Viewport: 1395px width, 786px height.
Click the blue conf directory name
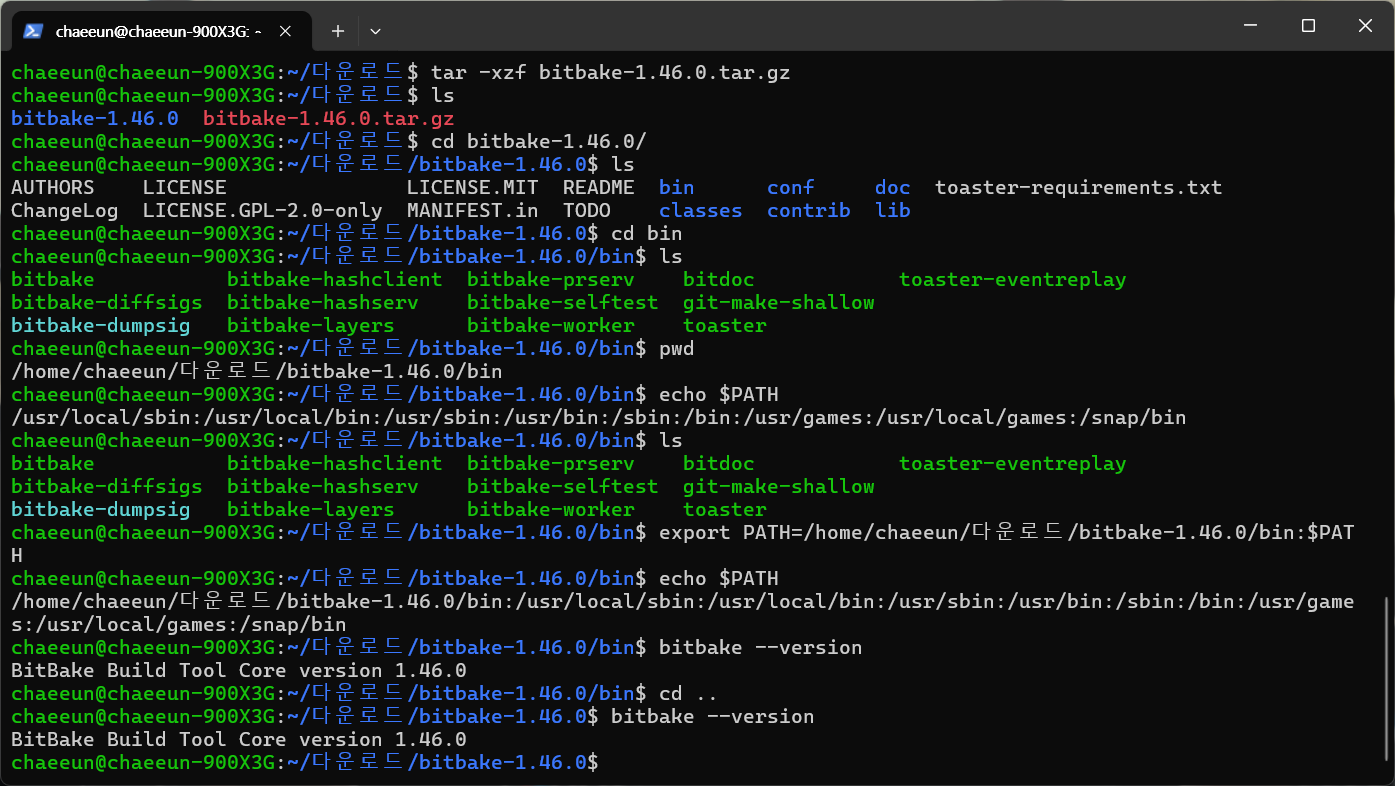tap(791, 187)
